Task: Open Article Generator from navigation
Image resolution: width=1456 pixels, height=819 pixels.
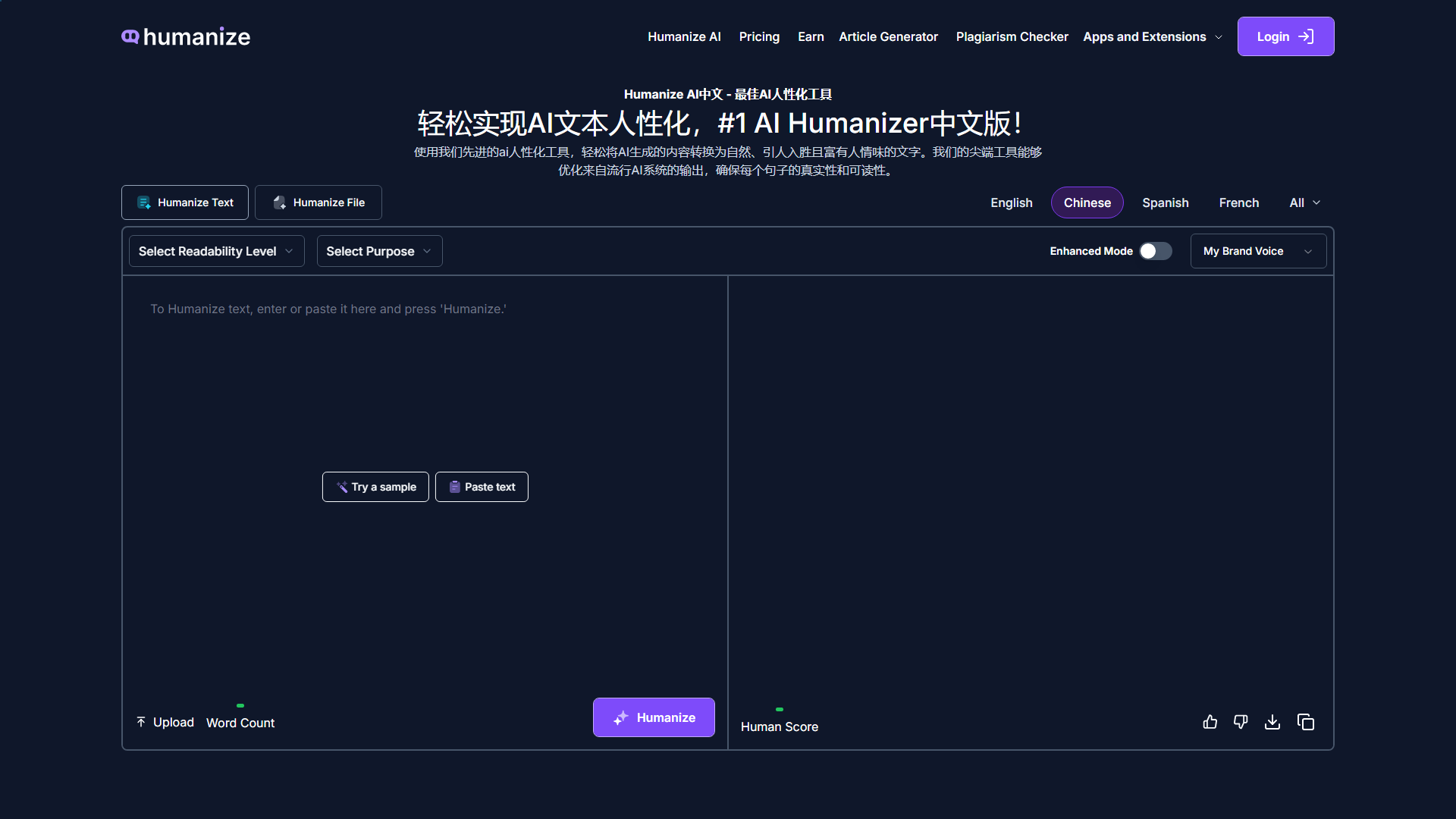Action: (x=888, y=36)
